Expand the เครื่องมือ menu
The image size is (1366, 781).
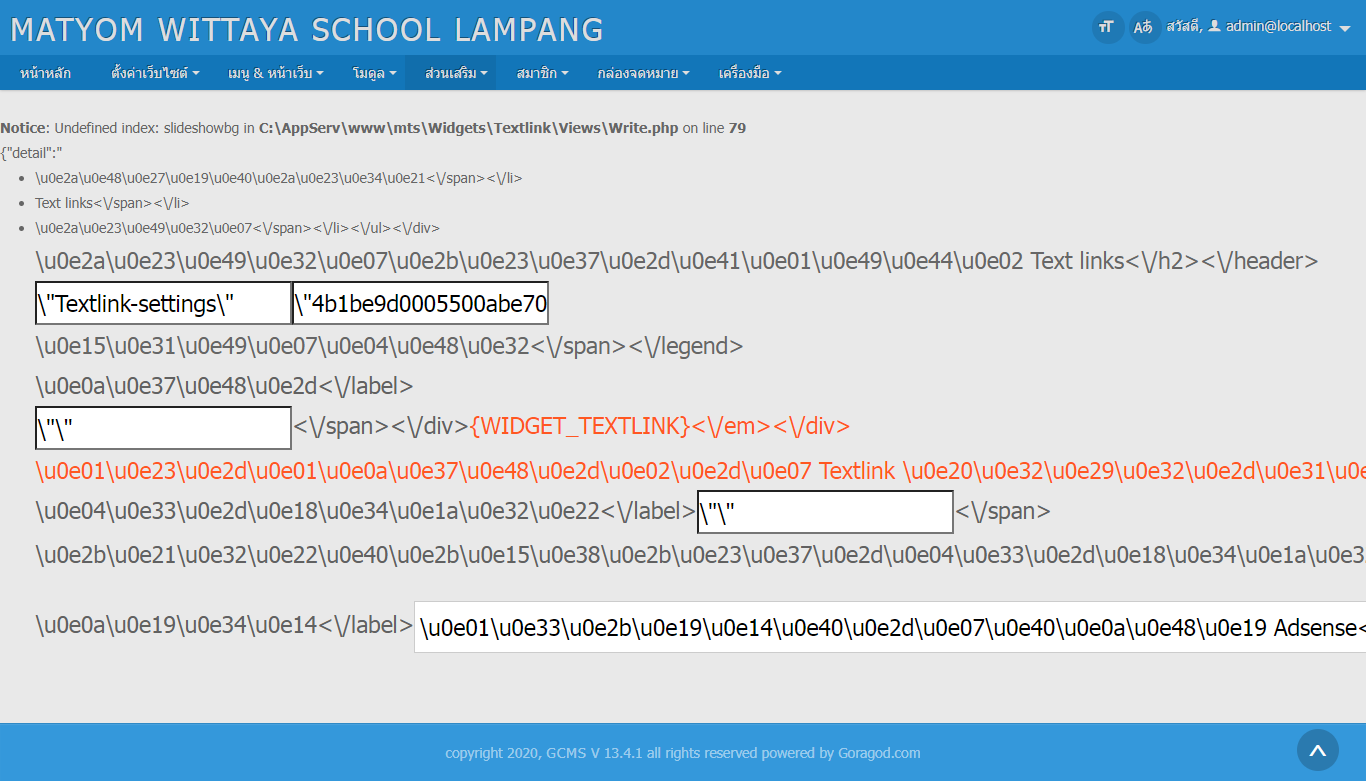coord(750,73)
